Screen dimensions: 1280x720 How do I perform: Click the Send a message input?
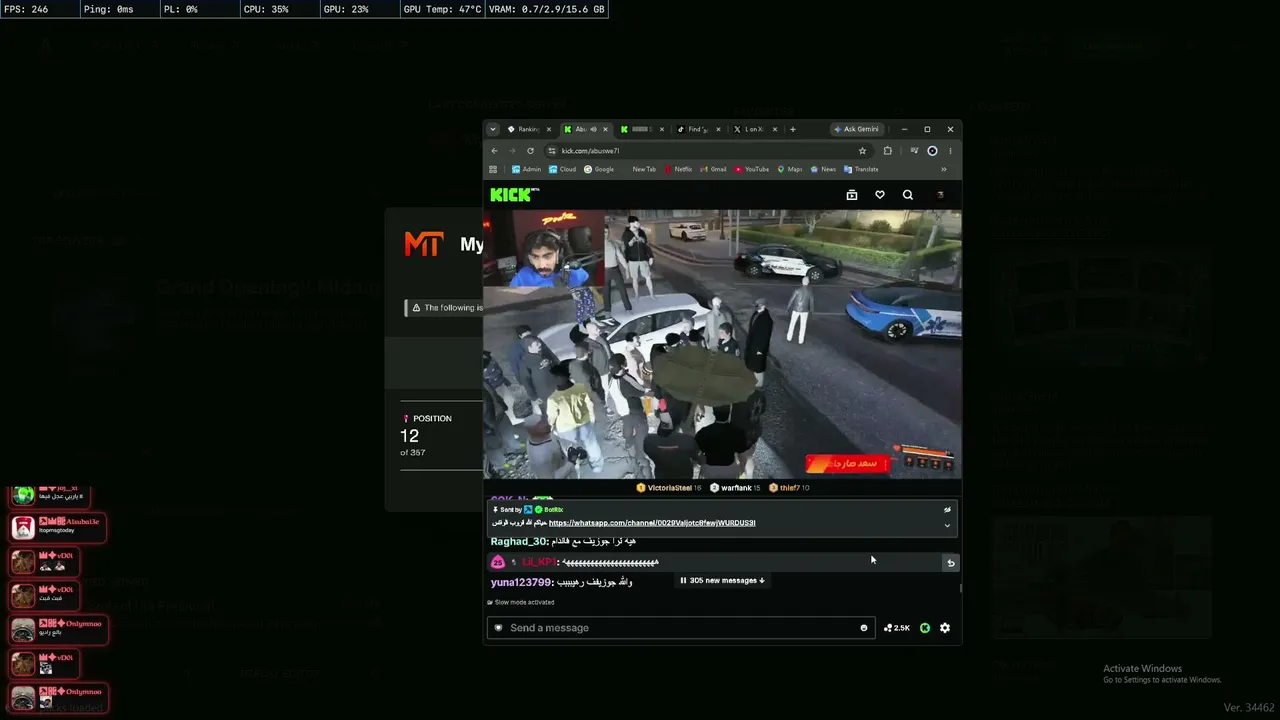(x=680, y=628)
